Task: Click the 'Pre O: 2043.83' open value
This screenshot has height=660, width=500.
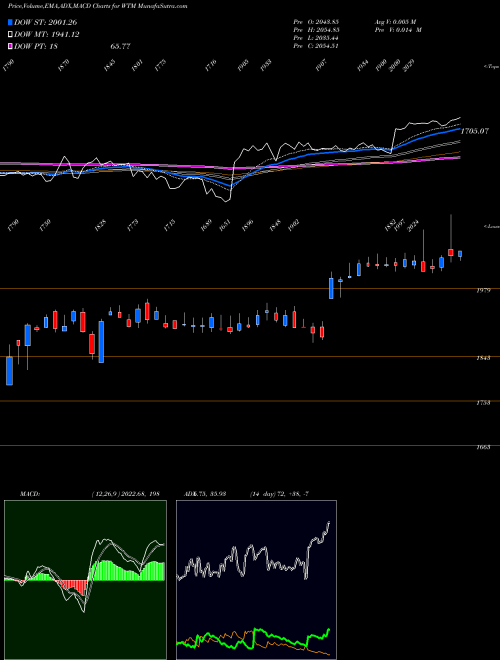Action: (x=316, y=22)
